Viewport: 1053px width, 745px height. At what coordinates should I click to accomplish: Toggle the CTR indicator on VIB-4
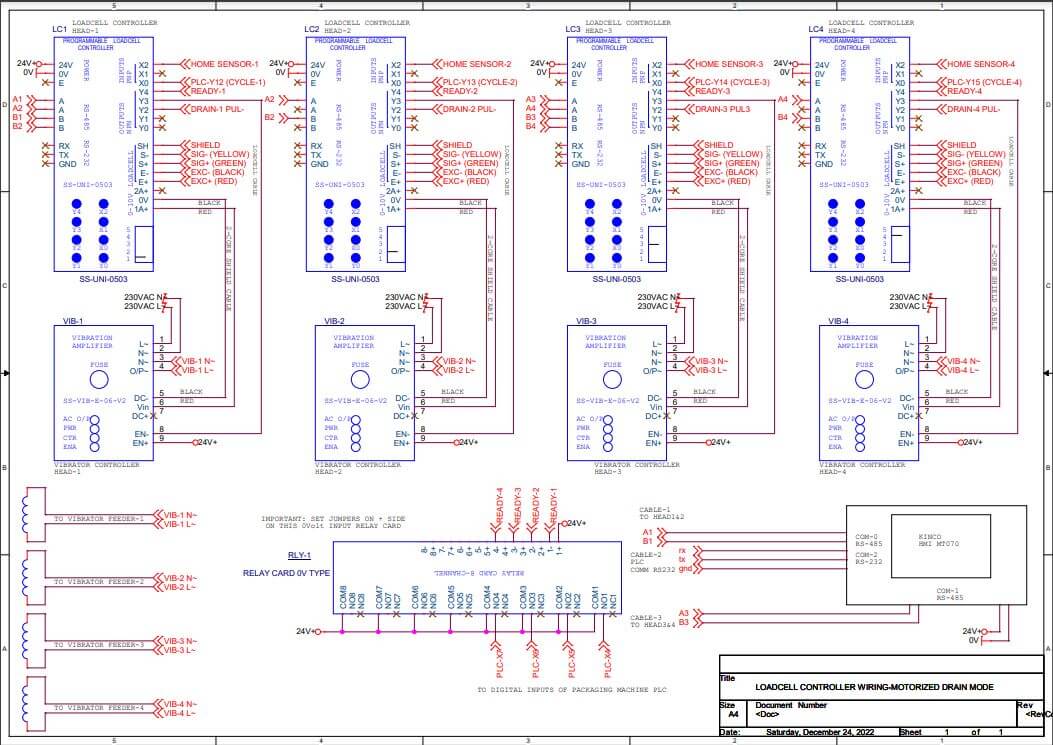(x=860, y=438)
